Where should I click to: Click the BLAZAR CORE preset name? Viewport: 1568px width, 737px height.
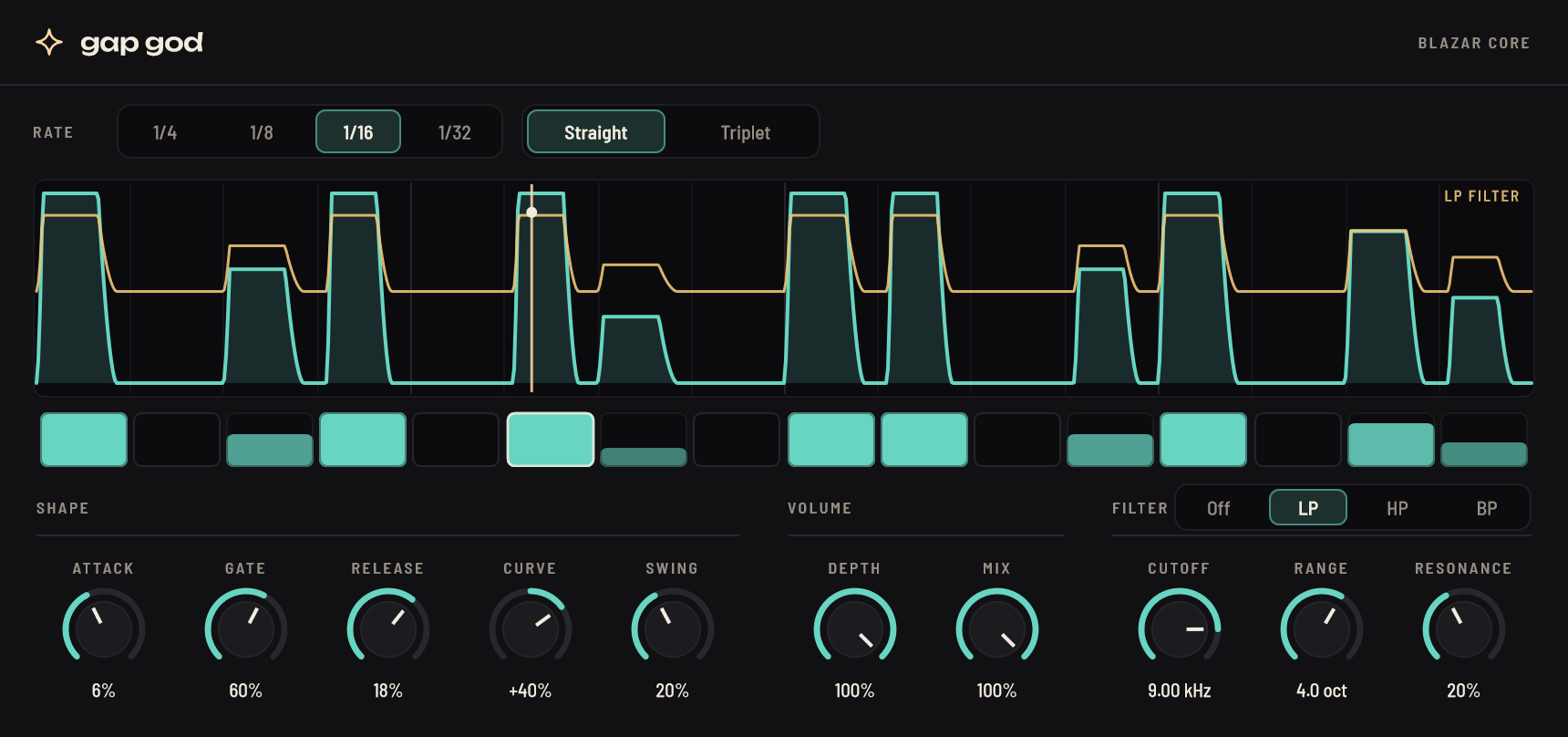point(1474,43)
